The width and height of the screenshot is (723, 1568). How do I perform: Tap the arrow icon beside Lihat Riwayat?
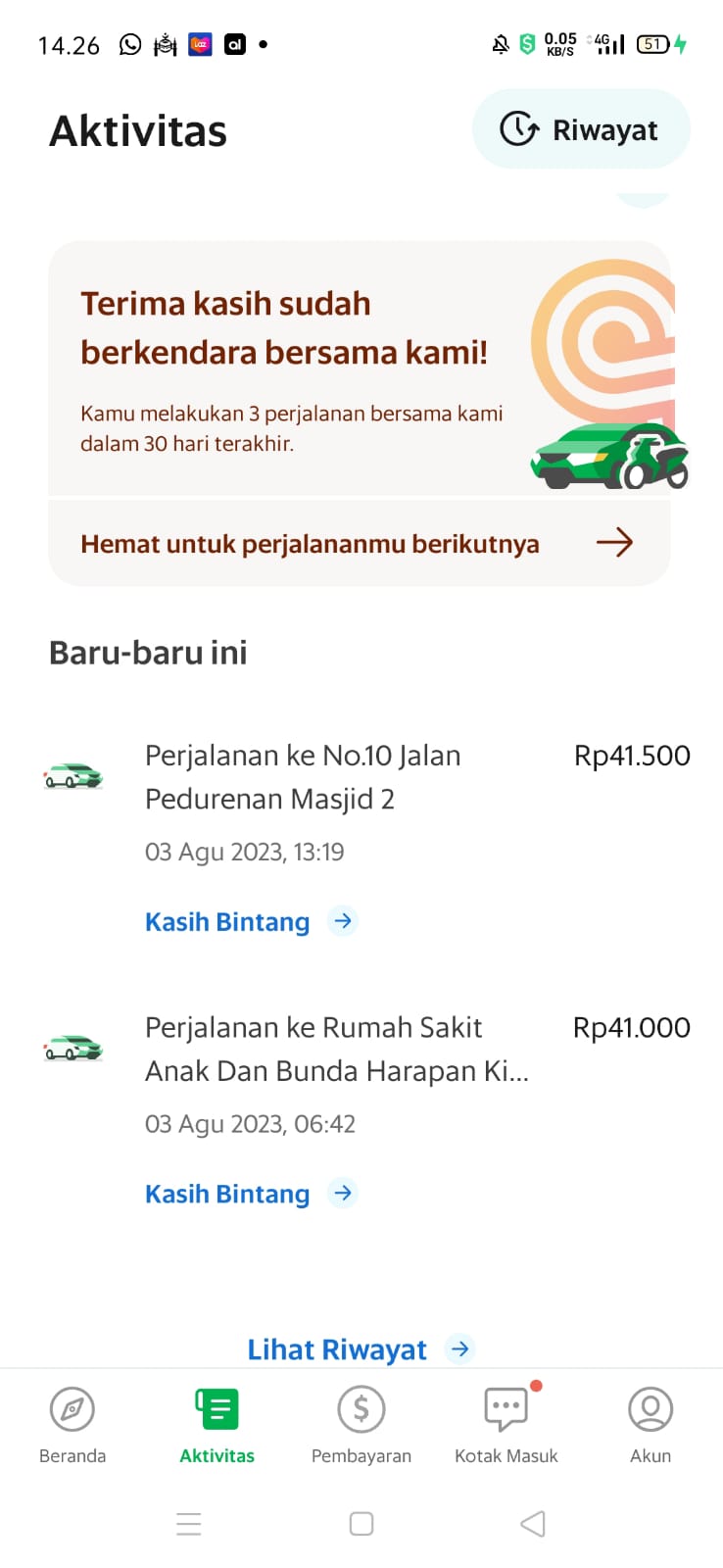tap(459, 1349)
